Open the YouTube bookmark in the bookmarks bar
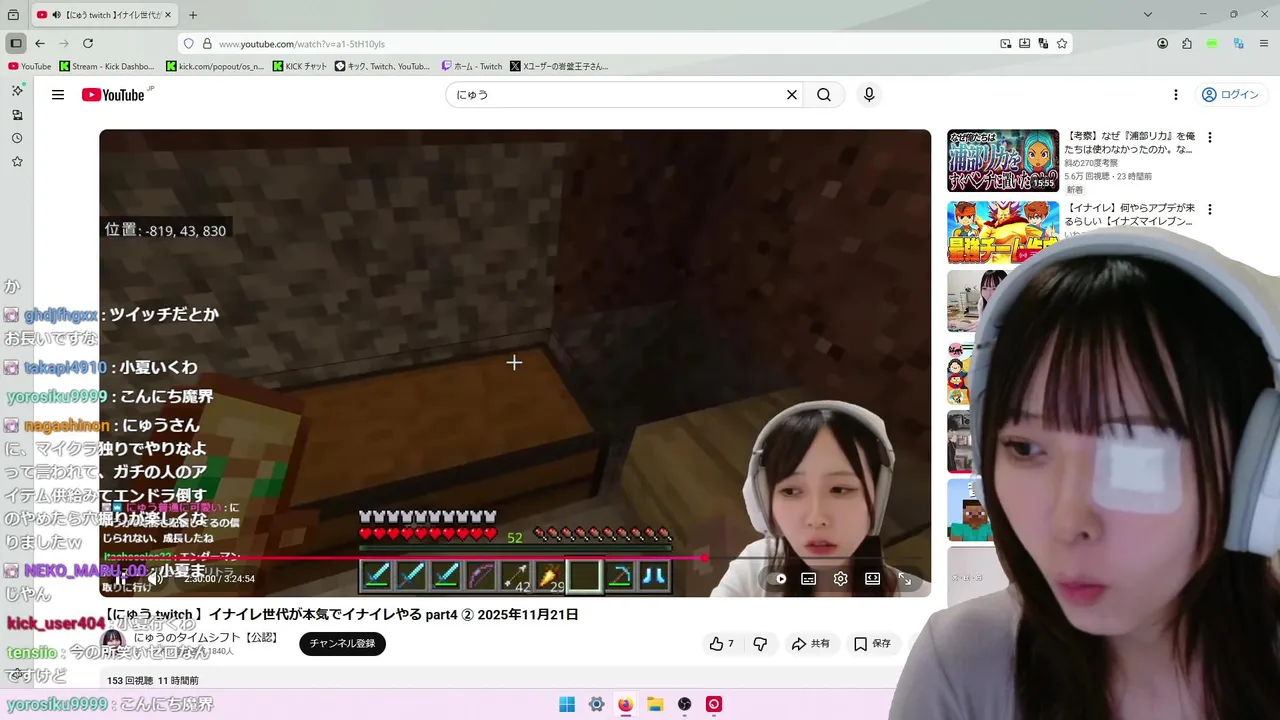The width and height of the screenshot is (1280, 720). coord(29,67)
